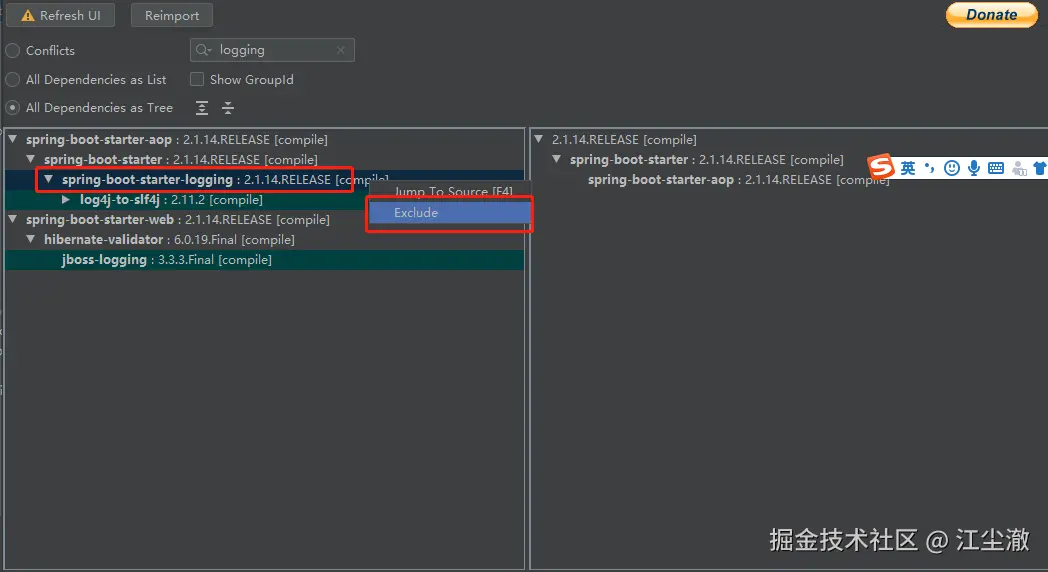The height and width of the screenshot is (572, 1048).
Task: Click the Sogou user account icon
Action: [x=1019, y=168]
